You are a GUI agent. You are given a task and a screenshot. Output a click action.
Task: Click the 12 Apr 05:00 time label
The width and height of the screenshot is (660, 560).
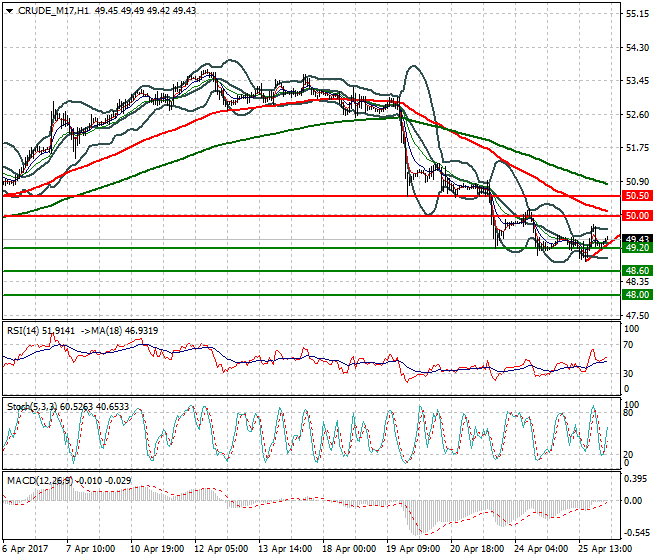click(x=221, y=549)
